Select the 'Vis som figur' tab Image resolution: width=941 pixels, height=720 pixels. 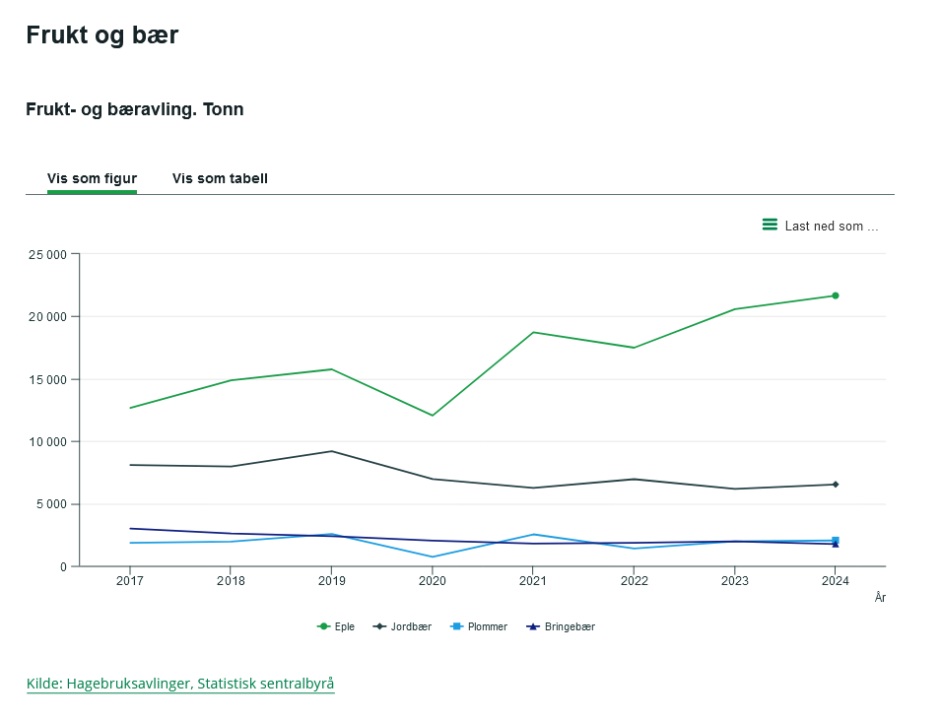[x=92, y=178]
